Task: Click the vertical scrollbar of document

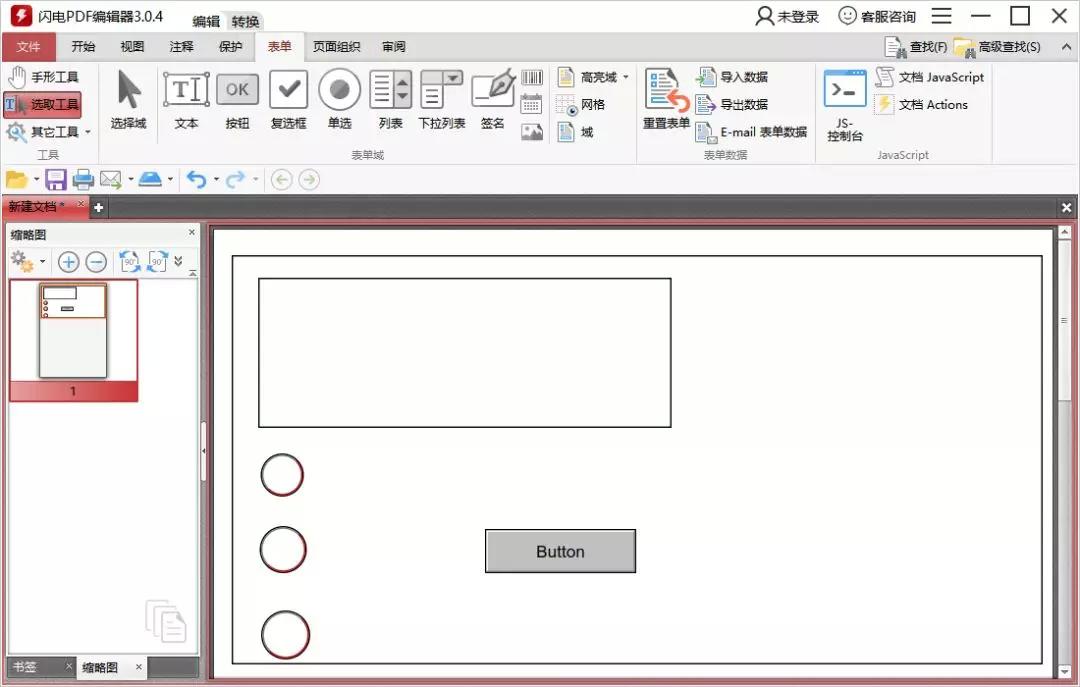Action: click(x=1064, y=450)
